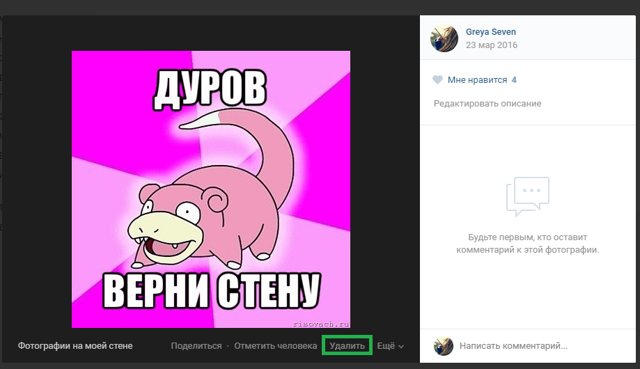
Task: Click the heart like icon
Action: [x=437, y=80]
